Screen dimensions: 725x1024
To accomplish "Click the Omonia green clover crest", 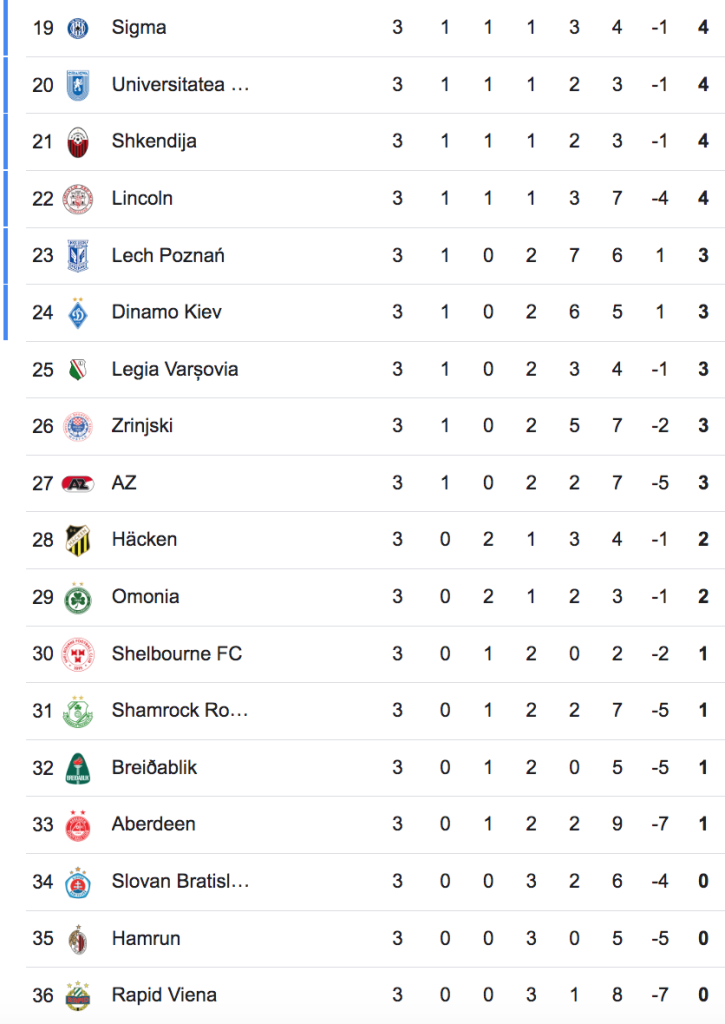I will point(78,598).
